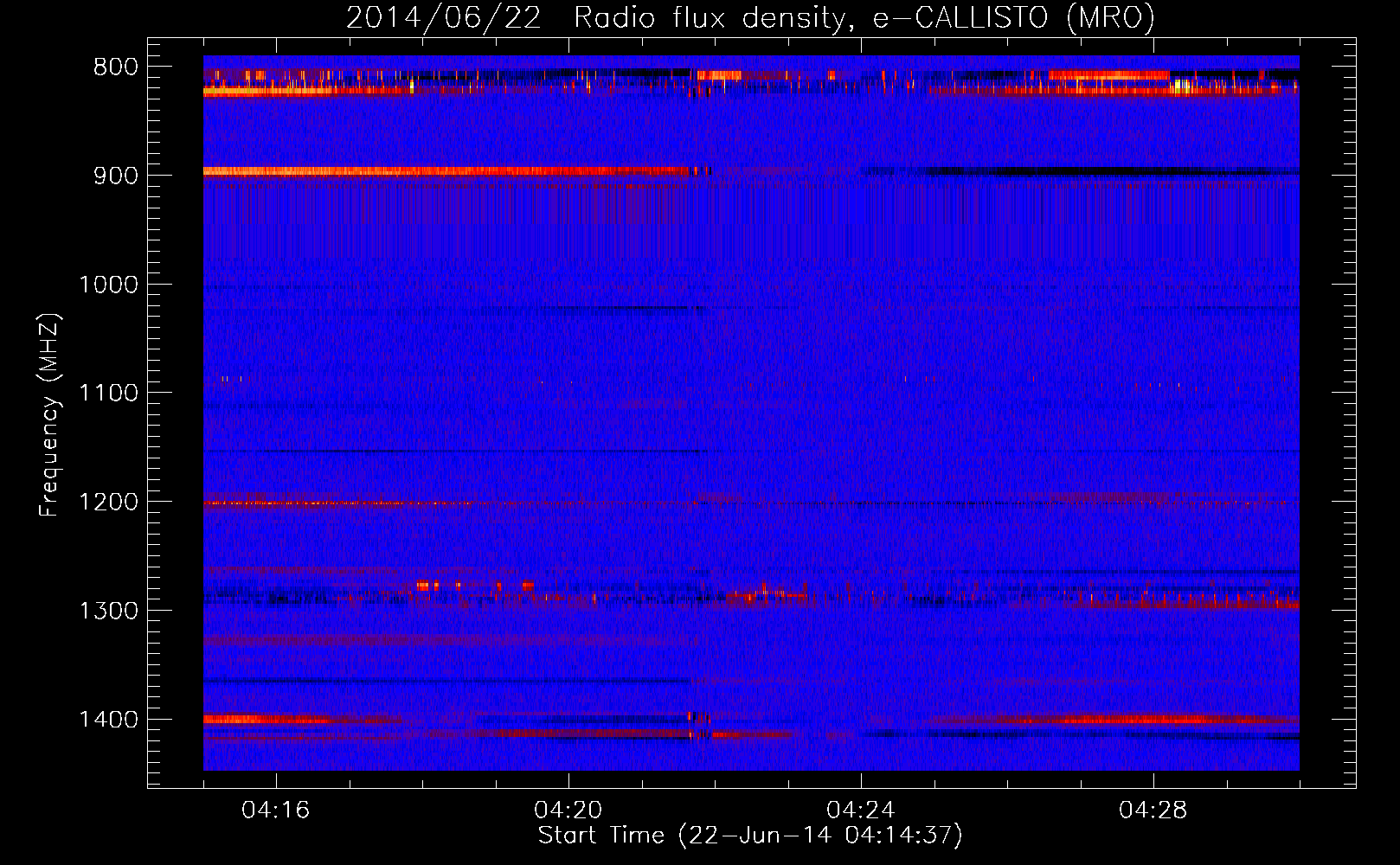Image resolution: width=1400 pixels, height=865 pixels.
Task: Click the 04:16 time axis label
Action: pyautogui.click(x=276, y=811)
